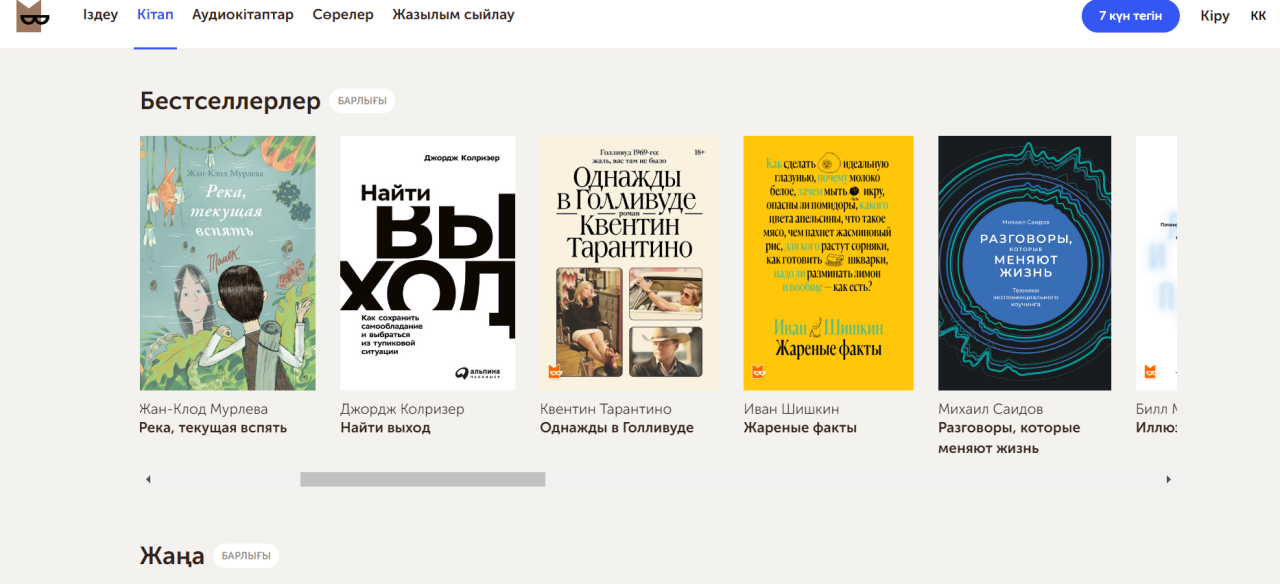Viewport: 1280px width, 584px height.
Task: Show all Жаңа books via Барлығы
Action: pyautogui.click(x=246, y=556)
